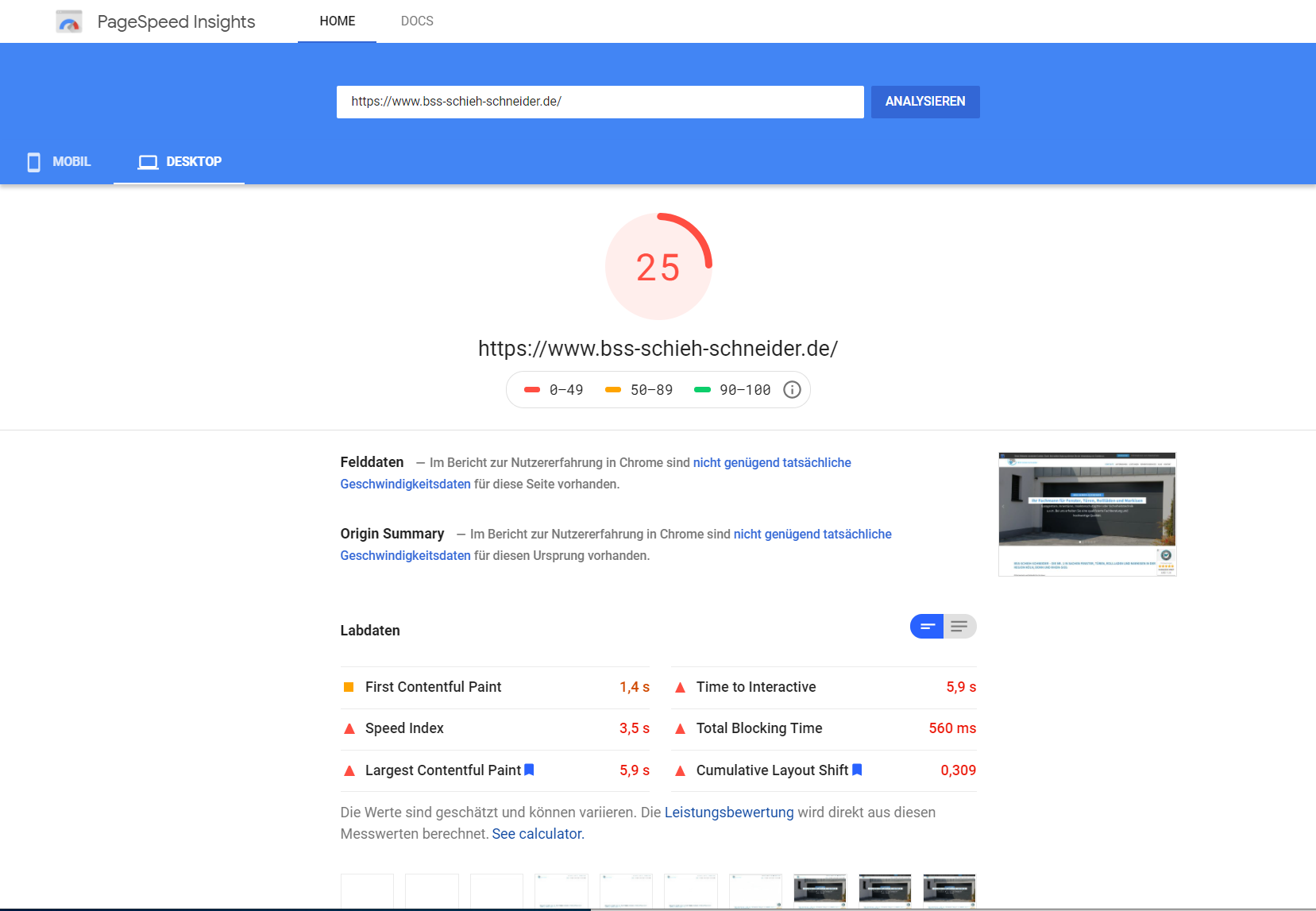Image resolution: width=1316 pixels, height=911 pixels.
Task: Open the website preview screenshot thumbnail
Action: [x=1087, y=514]
